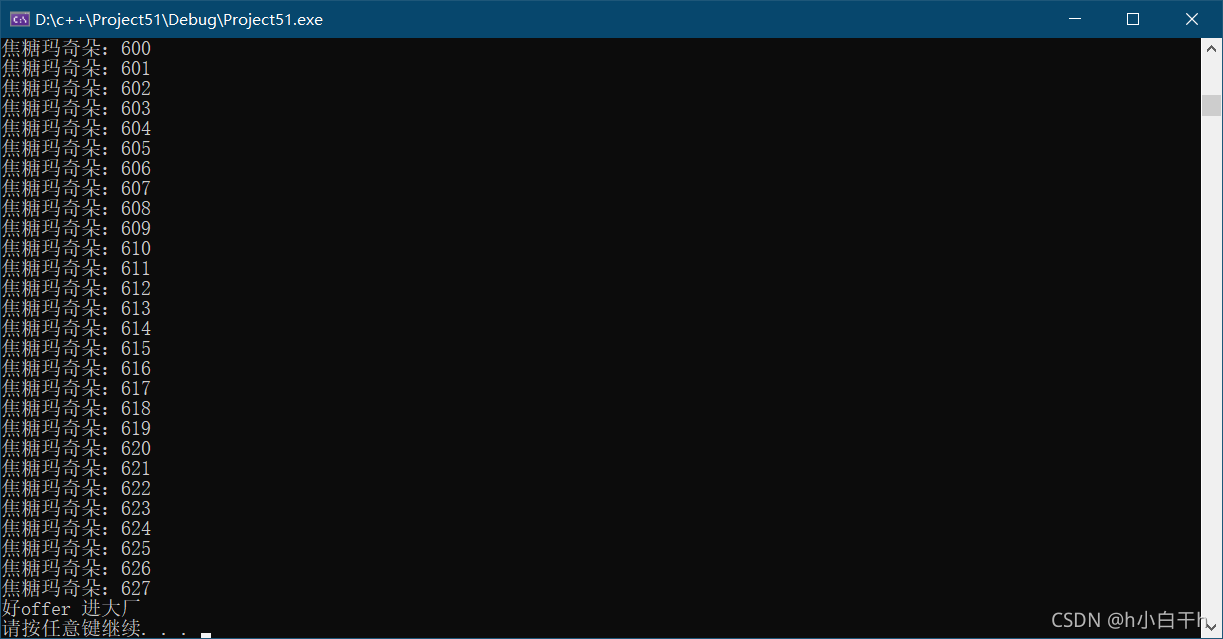Click the line '焦糖玛奇朵: 602'

[76, 88]
